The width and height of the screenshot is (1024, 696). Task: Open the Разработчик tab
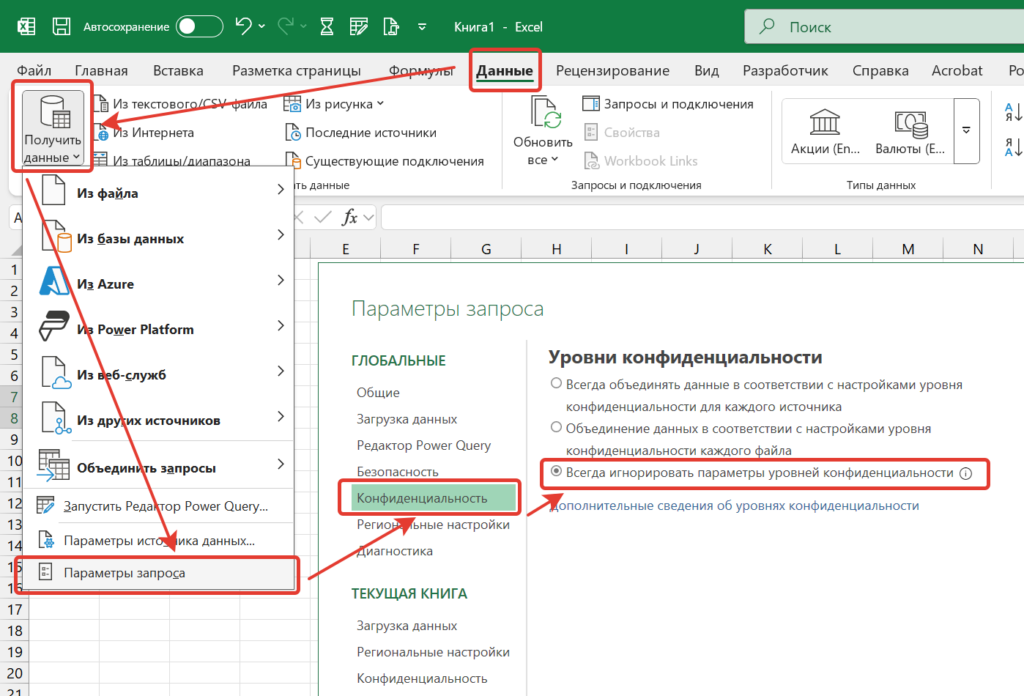point(785,71)
